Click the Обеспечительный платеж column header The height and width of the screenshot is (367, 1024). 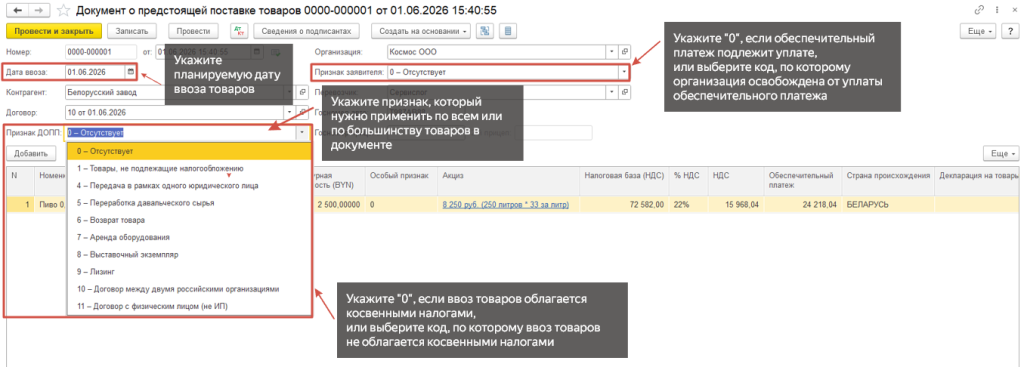(x=803, y=180)
